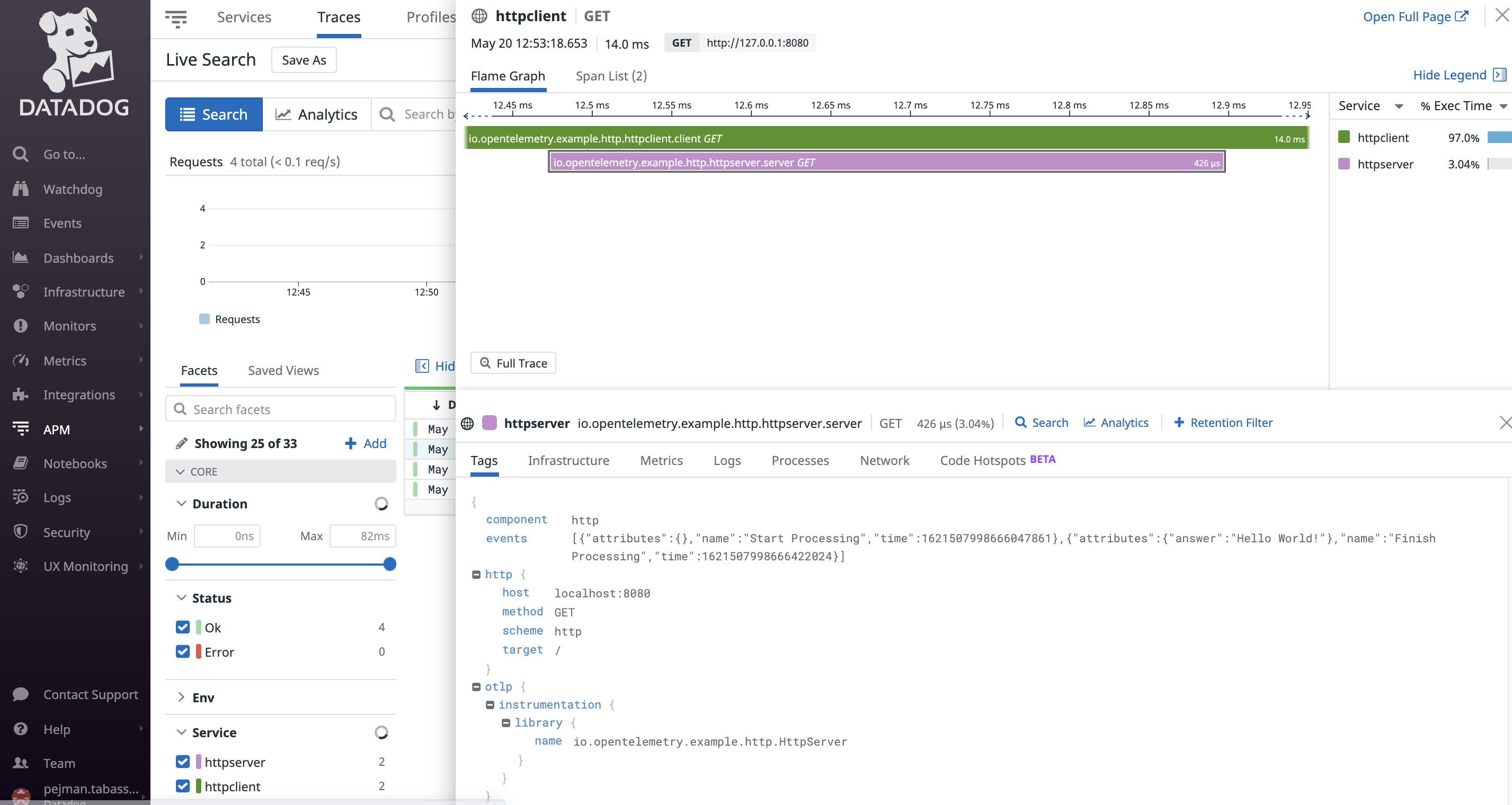Collapse the http tag group

[476, 575]
